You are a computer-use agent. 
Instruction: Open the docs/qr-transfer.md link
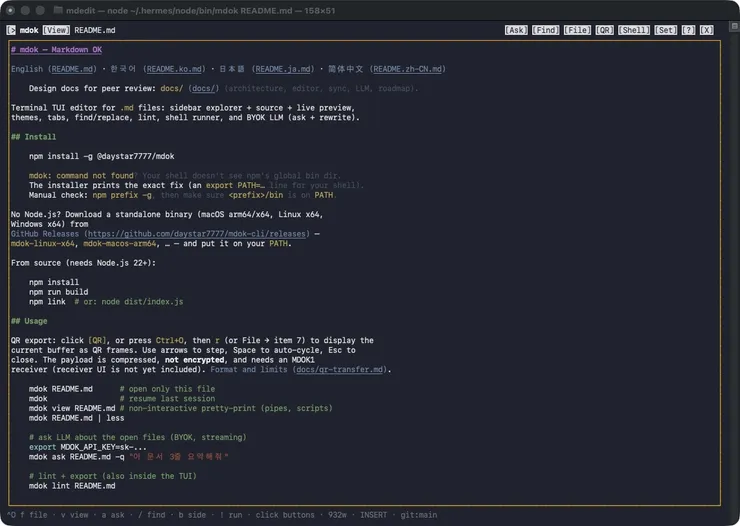point(340,369)
